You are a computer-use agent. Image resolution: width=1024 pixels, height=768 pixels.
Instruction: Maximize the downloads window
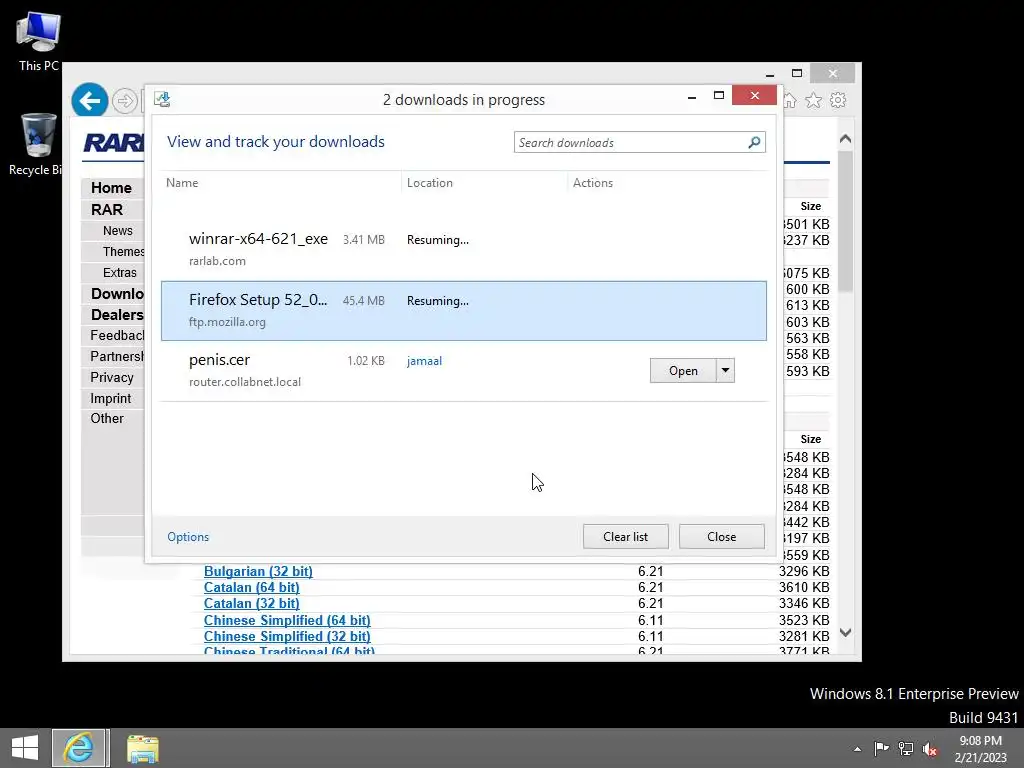[x=718, y=96]
